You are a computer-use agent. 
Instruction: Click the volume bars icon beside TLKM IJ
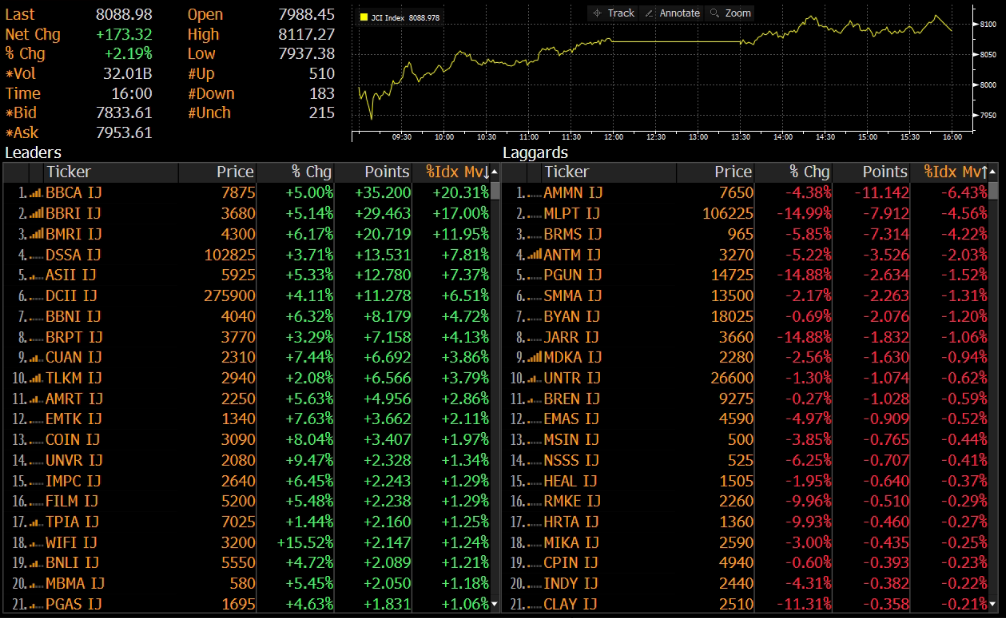pos(35,379)
